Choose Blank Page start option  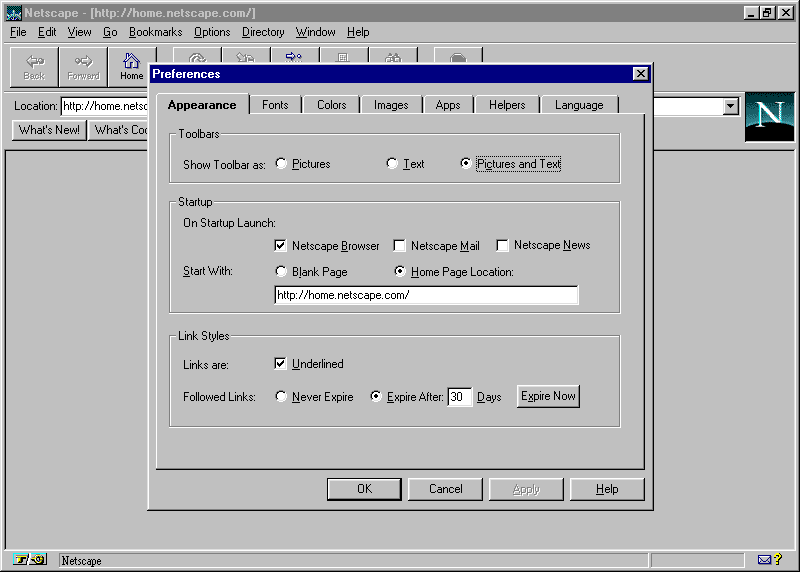[x=281, y=271]
